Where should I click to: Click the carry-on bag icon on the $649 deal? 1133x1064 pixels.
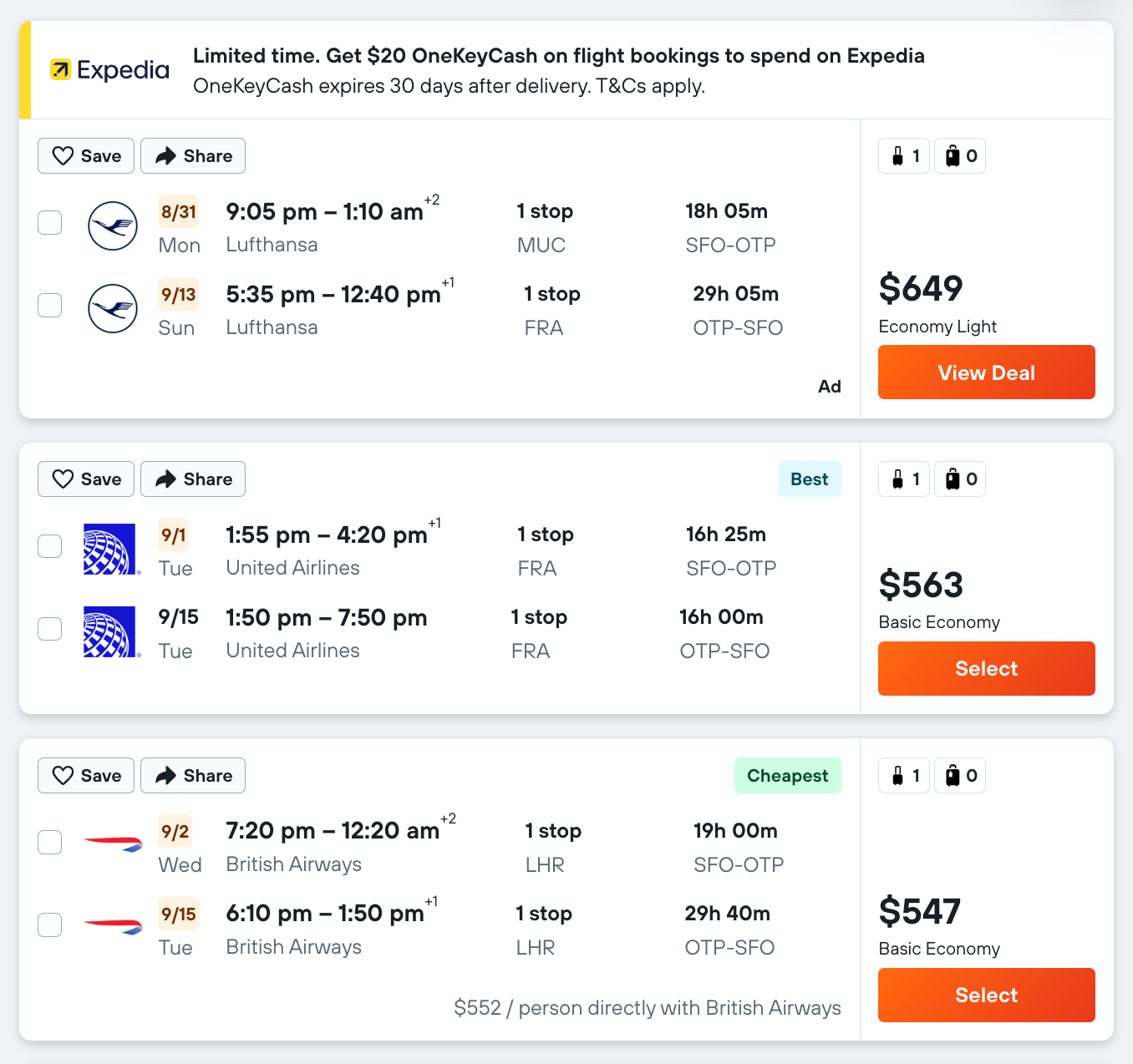point(898,156)
